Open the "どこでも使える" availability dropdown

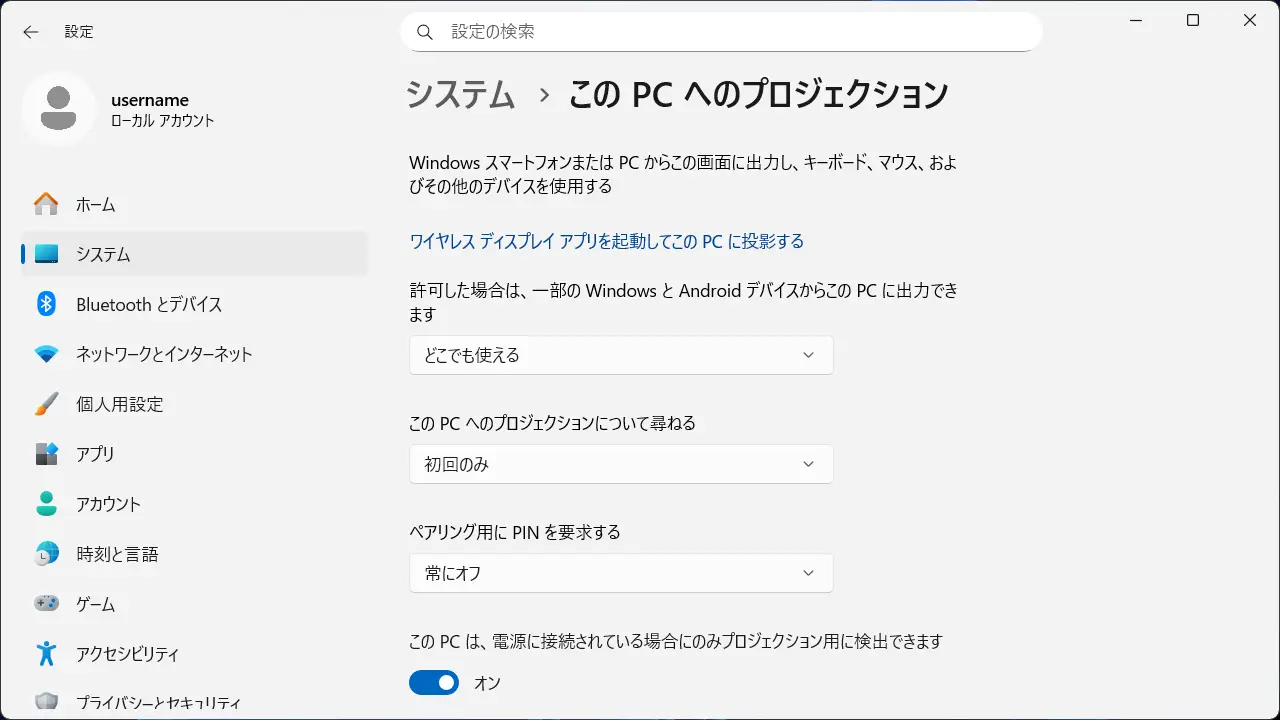(621, 355)
